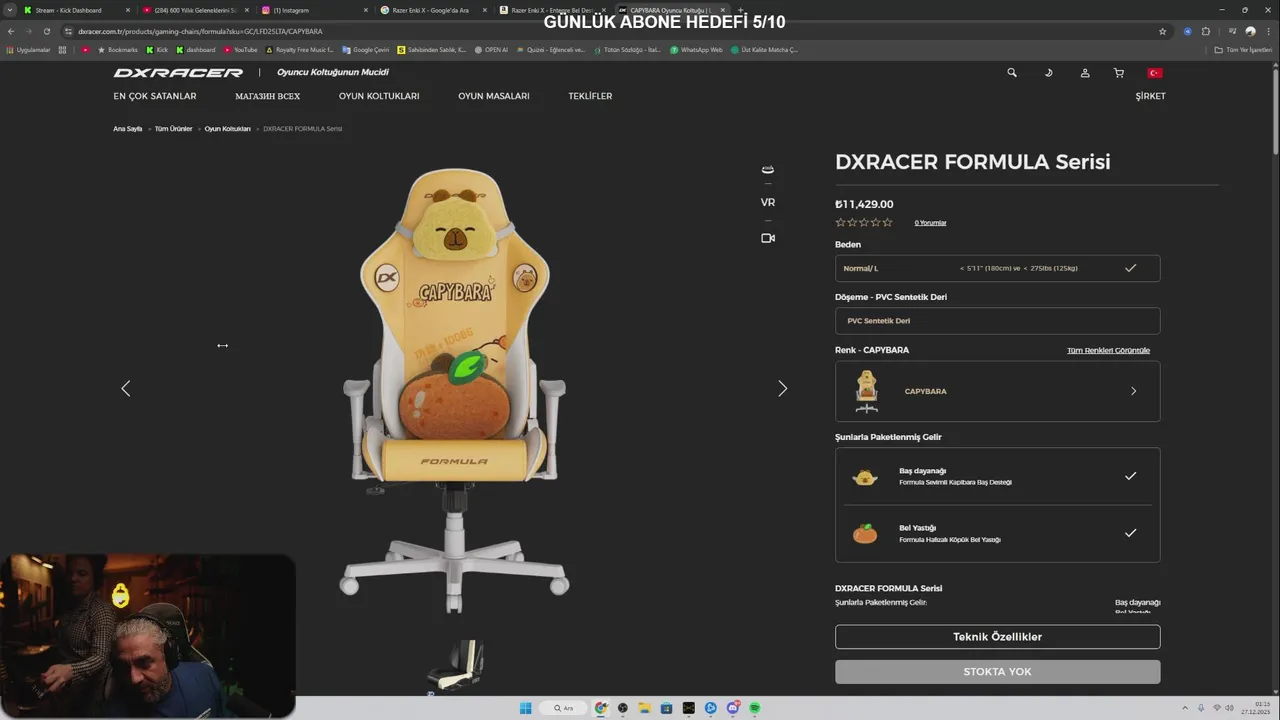
Task: Click the browser back arrow
Action: click(x=11, y=31)
